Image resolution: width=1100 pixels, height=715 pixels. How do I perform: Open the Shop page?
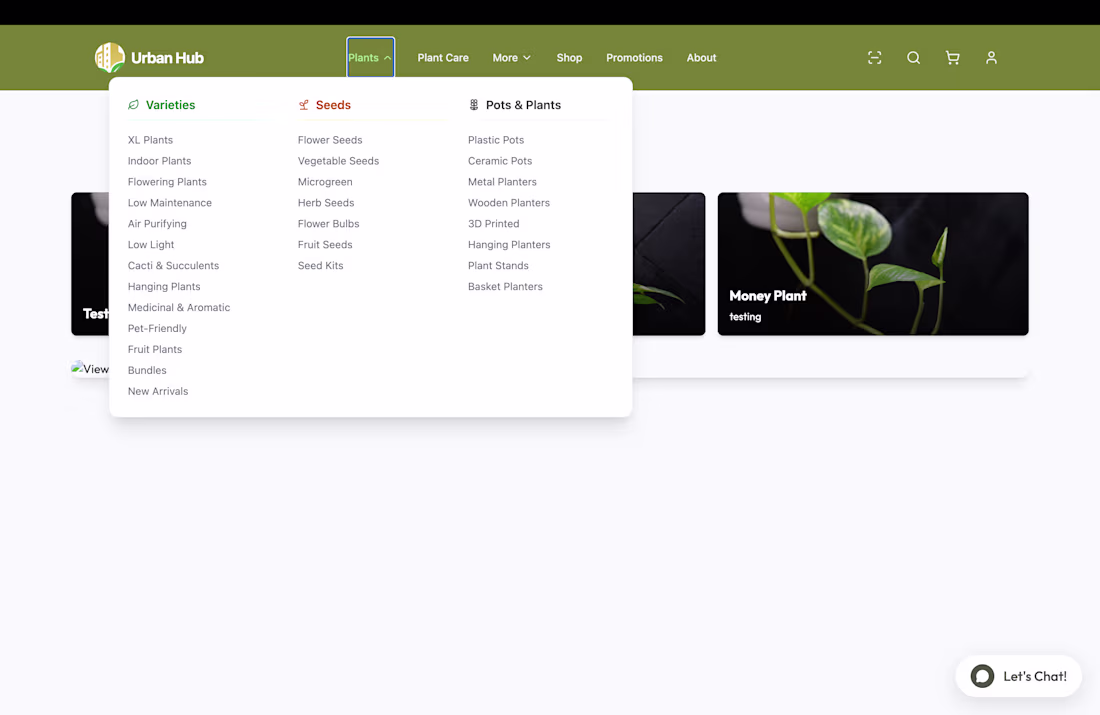pyautogui.click(x=569, y=58)
